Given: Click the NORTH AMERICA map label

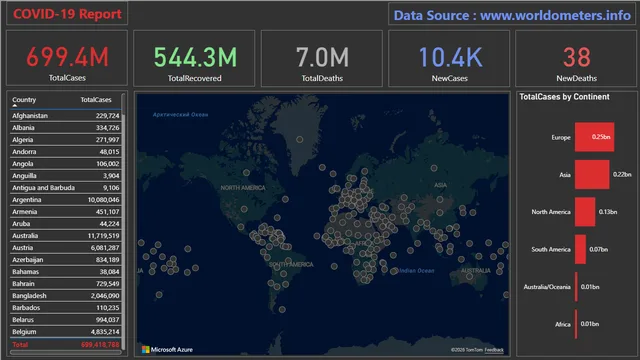Looking at the screenshot, I should pyautogui.click(x=243, y=188).
